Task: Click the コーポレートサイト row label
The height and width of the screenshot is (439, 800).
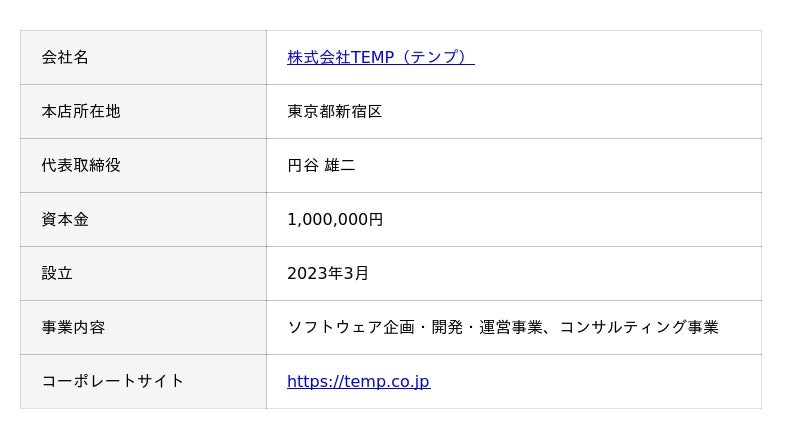Action: pyautogui.click(x=113, y=382)
